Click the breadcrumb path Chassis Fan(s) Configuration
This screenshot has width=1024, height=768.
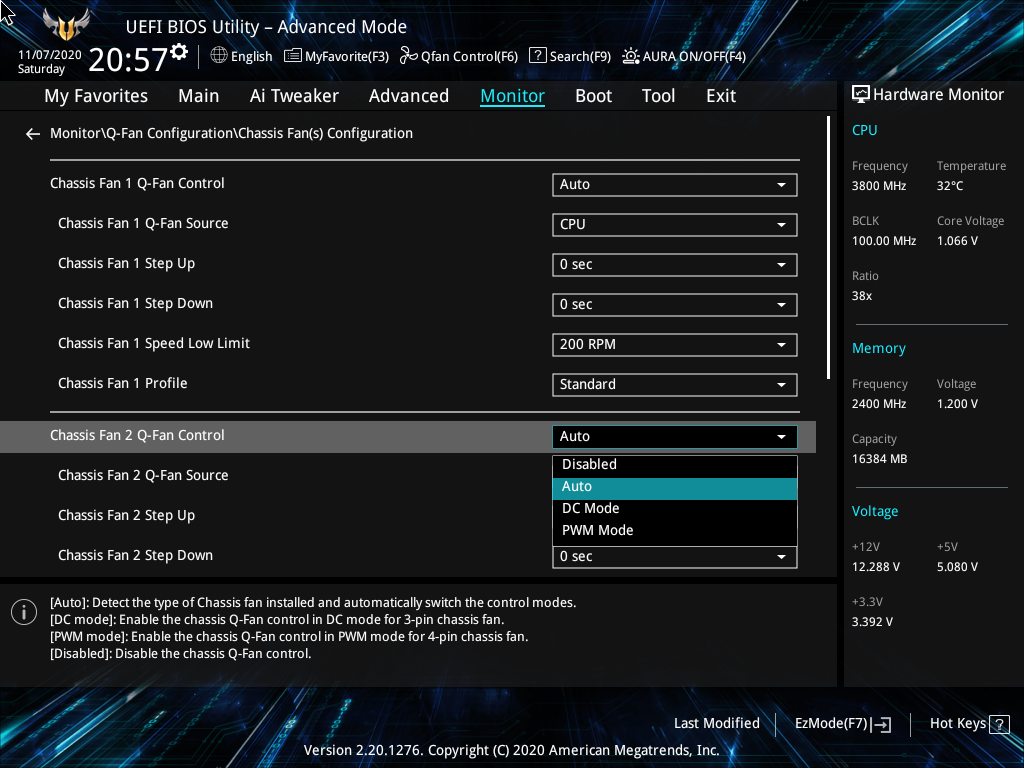[x=325, y=134]
